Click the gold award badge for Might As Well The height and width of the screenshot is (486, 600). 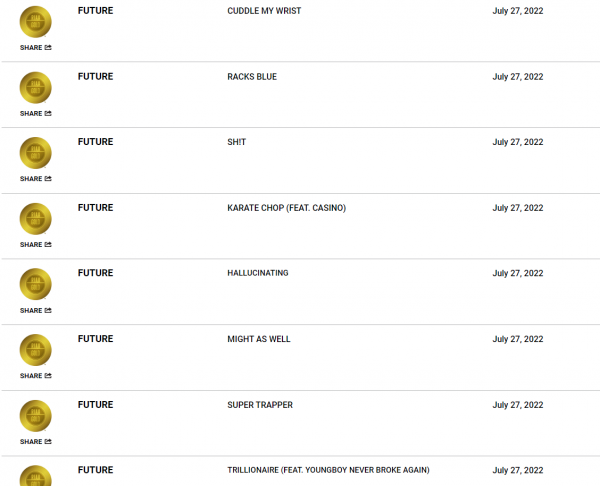coord(36,350)
